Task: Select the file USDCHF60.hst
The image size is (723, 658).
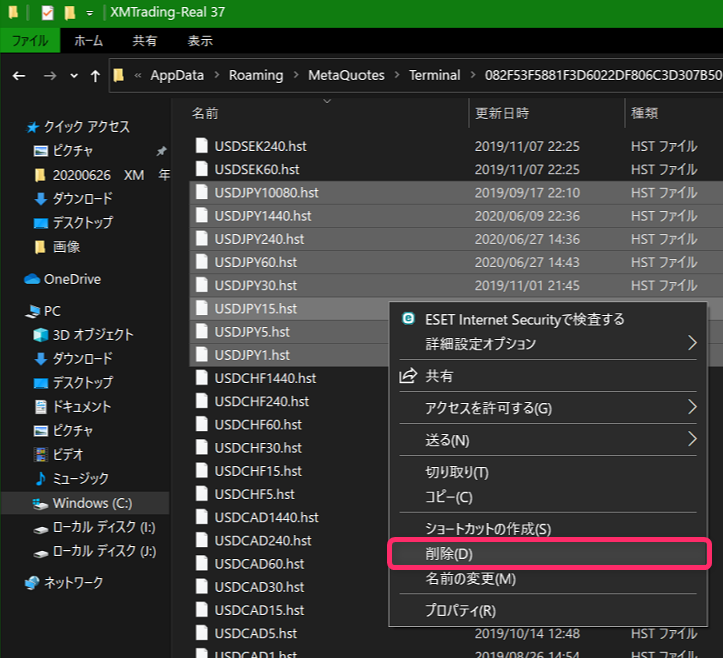Action: [x=258, y=425]
